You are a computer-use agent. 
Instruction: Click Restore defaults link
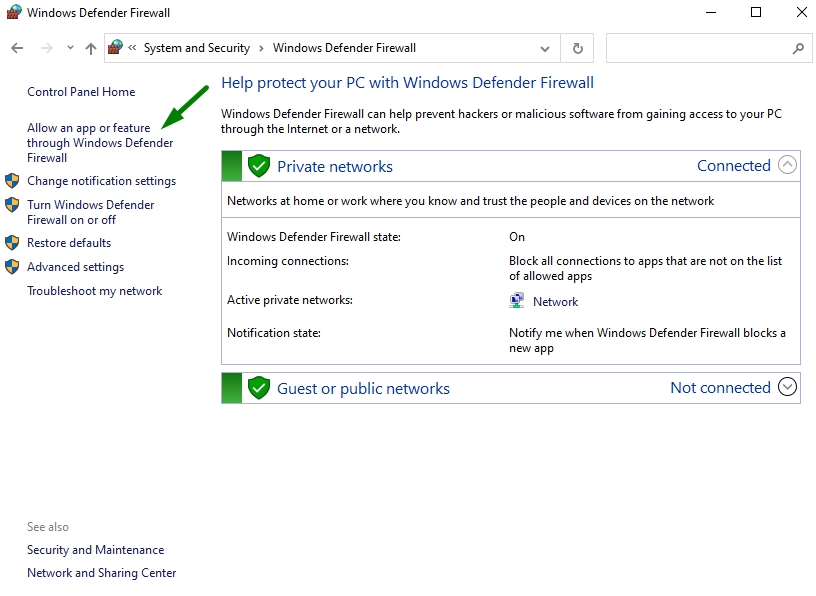(x=69, y=243)
